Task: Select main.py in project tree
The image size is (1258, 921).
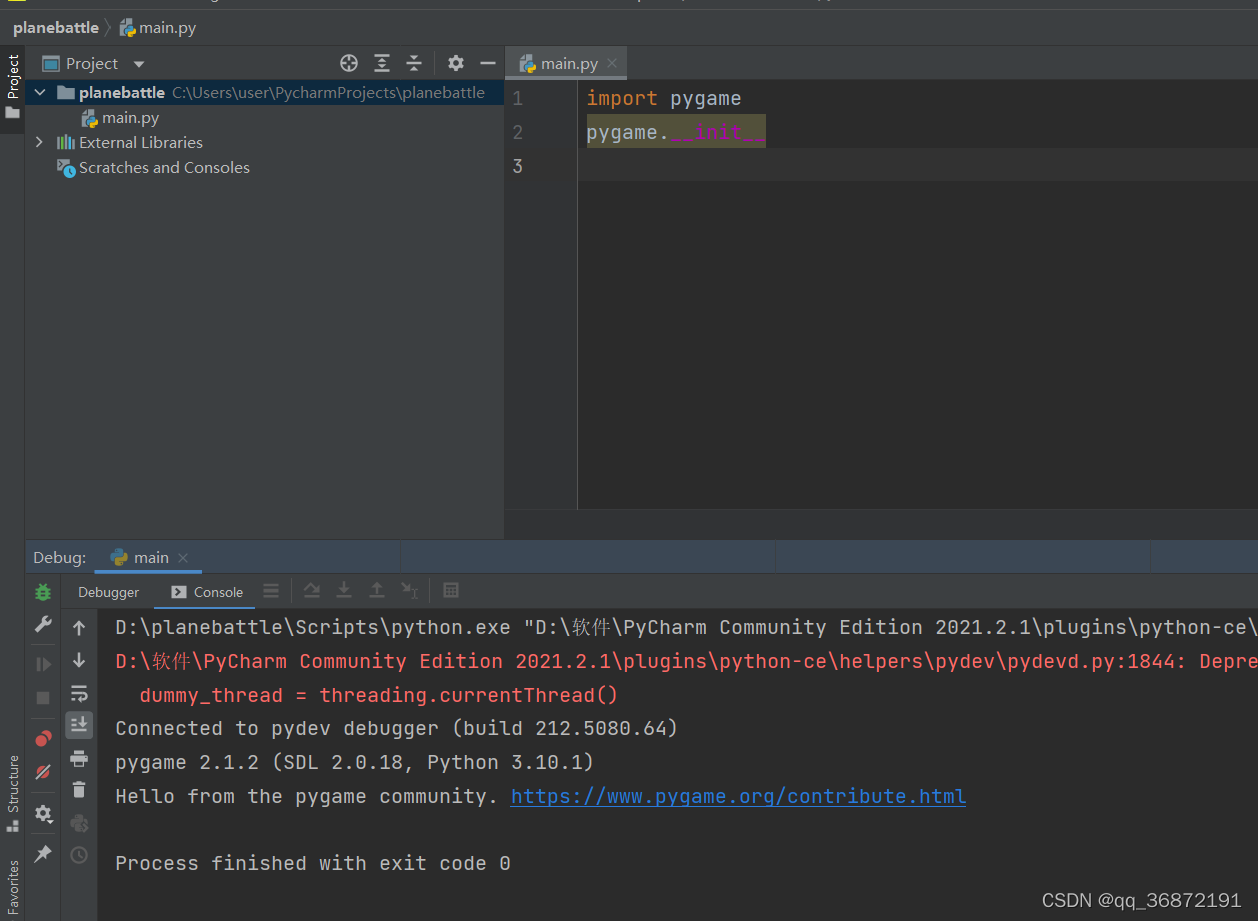Action: tap(130, 117)
